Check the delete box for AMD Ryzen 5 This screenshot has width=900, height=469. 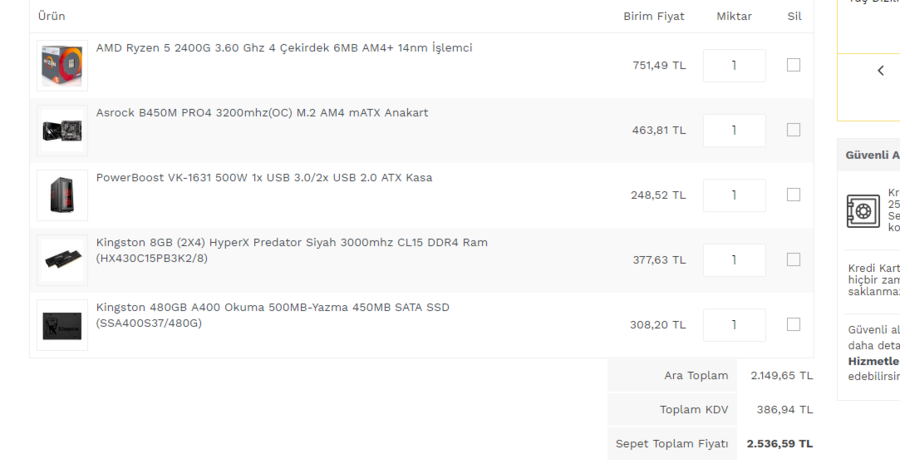click(794, 65)
